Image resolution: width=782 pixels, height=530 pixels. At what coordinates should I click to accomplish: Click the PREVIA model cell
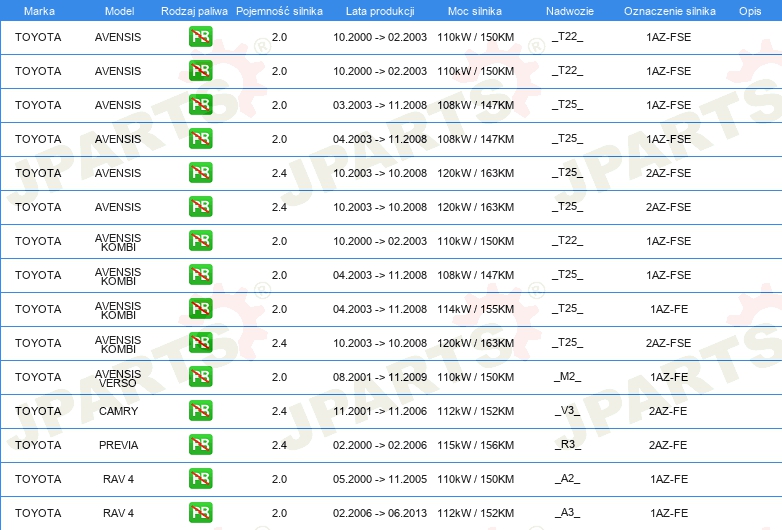pos(118,445)
